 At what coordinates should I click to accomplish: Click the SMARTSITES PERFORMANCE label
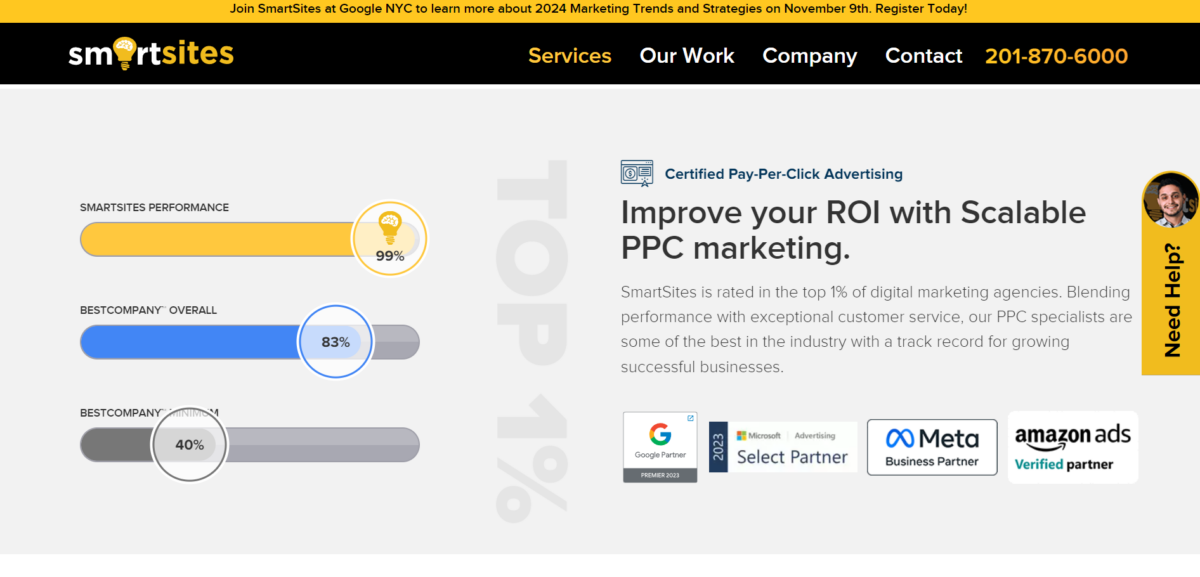coord(155,208)
